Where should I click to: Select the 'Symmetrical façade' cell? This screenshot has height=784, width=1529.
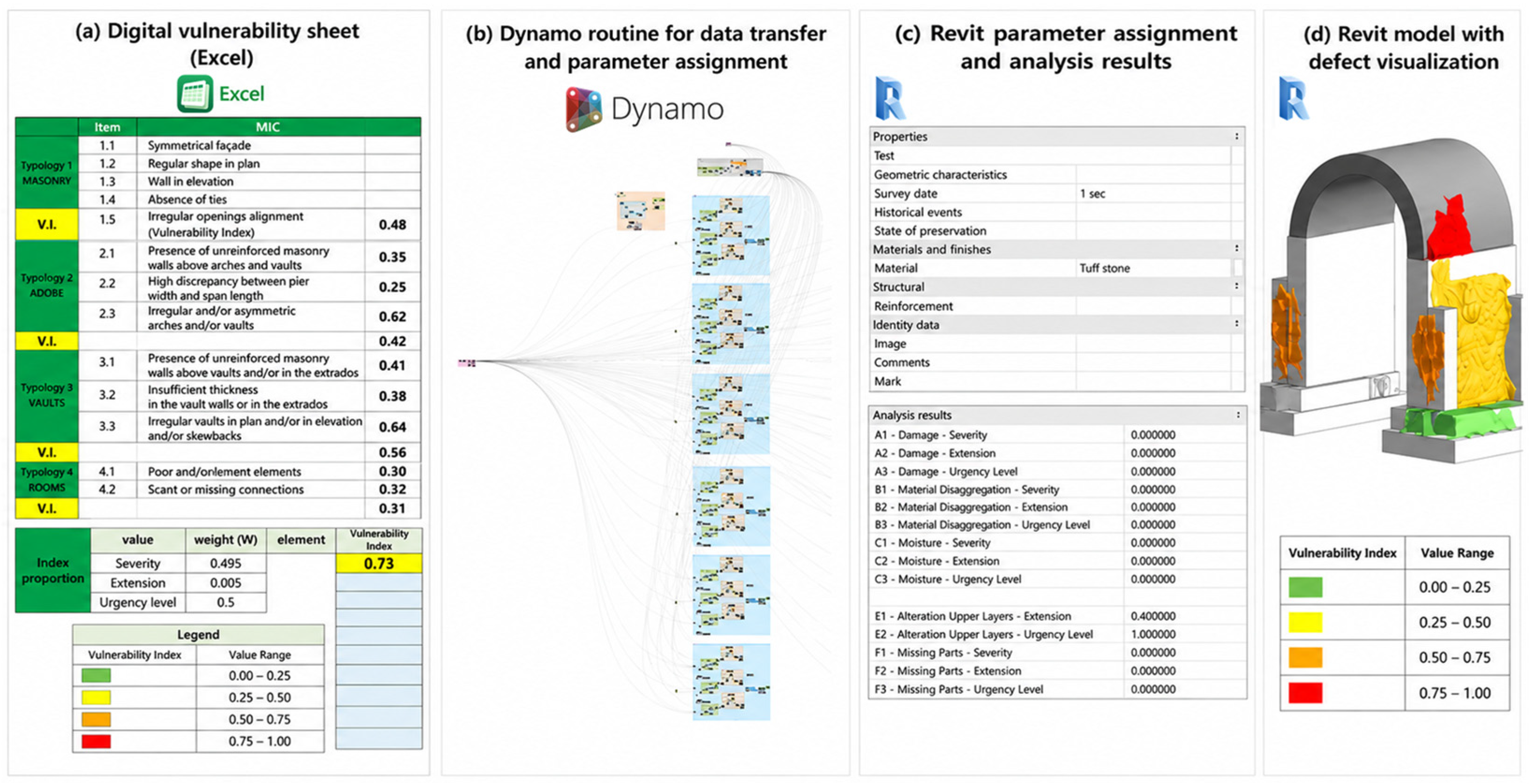[251, 145]
